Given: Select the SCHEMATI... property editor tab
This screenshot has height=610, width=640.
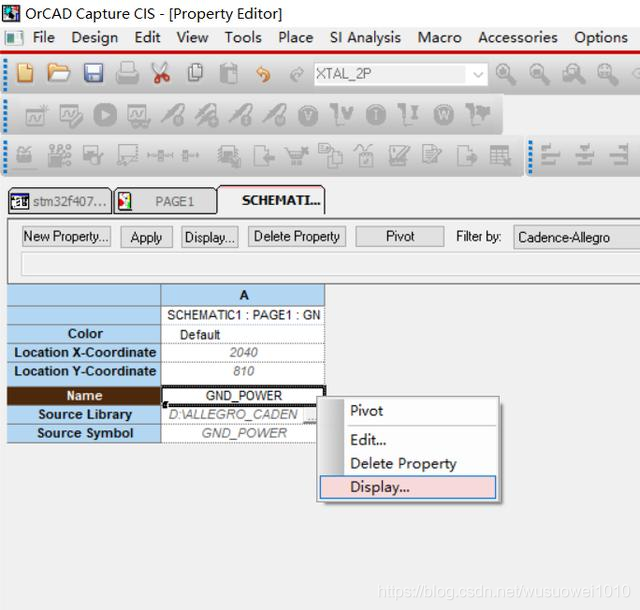Looking at the screenshot, I should tap(271, 200).
